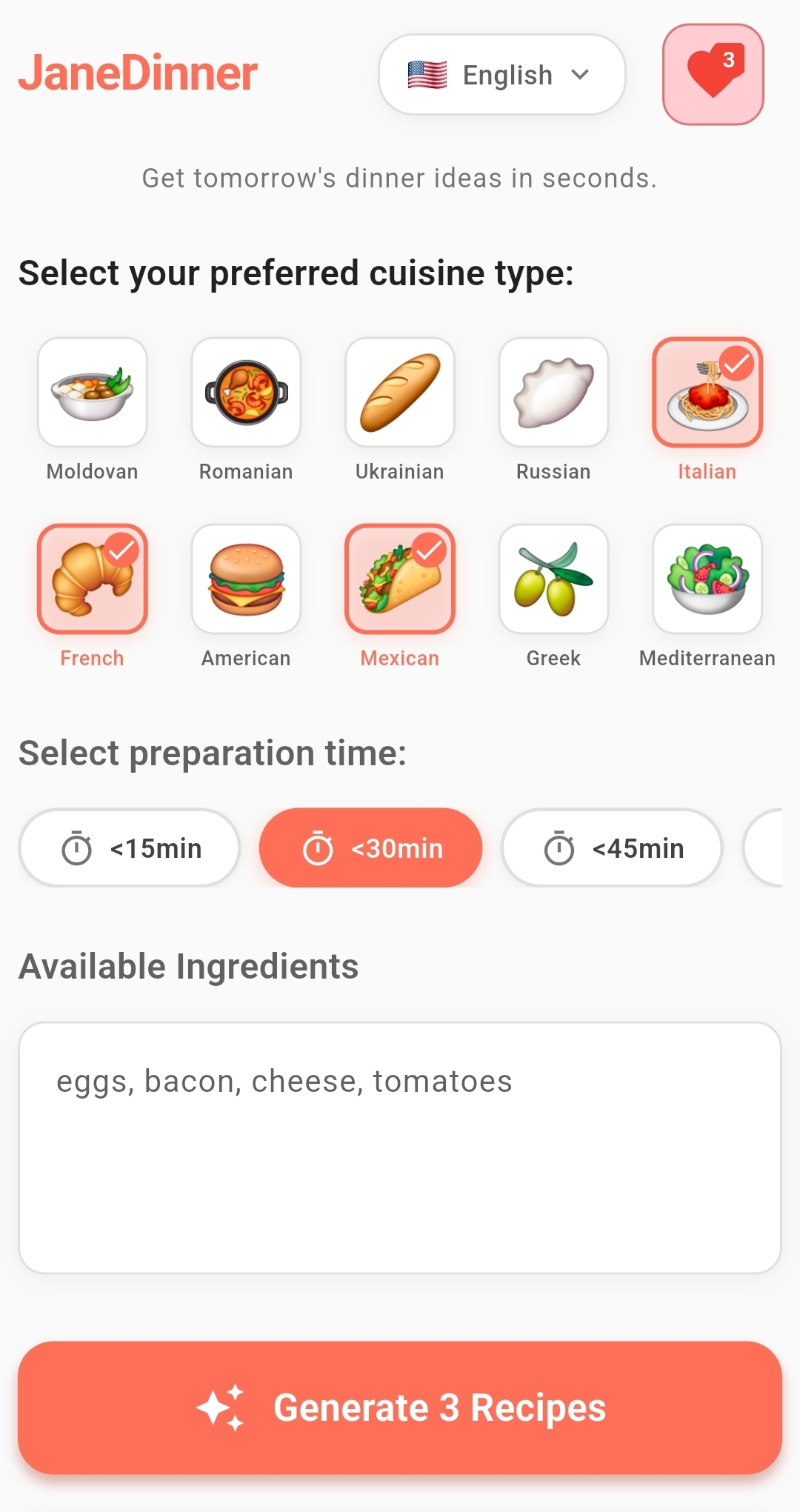Click the language dropdown chevron arrow

(581, 74)
